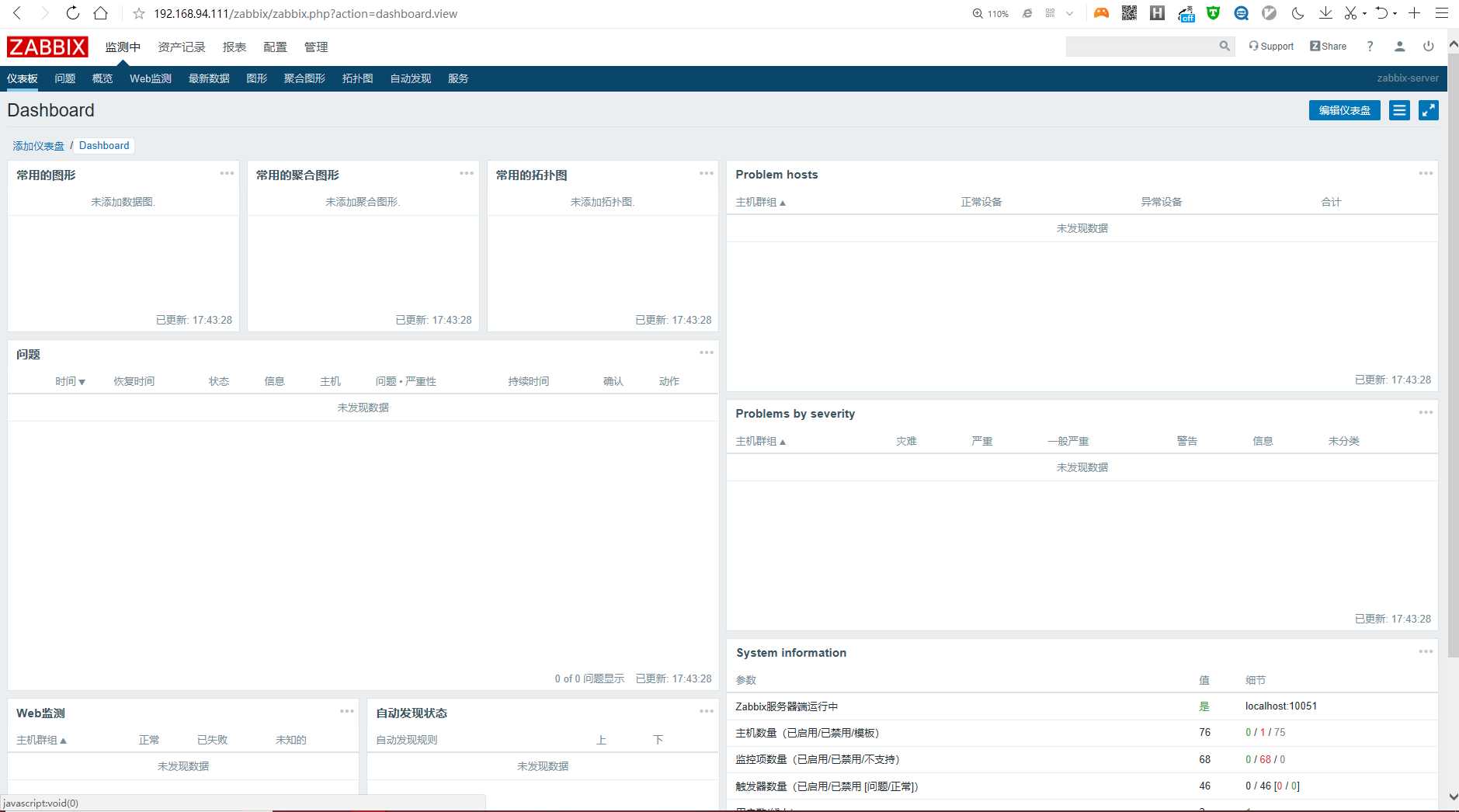Sort Problem hosts by 主机群组 column
Image resolution: width=1459 pixels, height=812 pixels.
coord(760,202)
